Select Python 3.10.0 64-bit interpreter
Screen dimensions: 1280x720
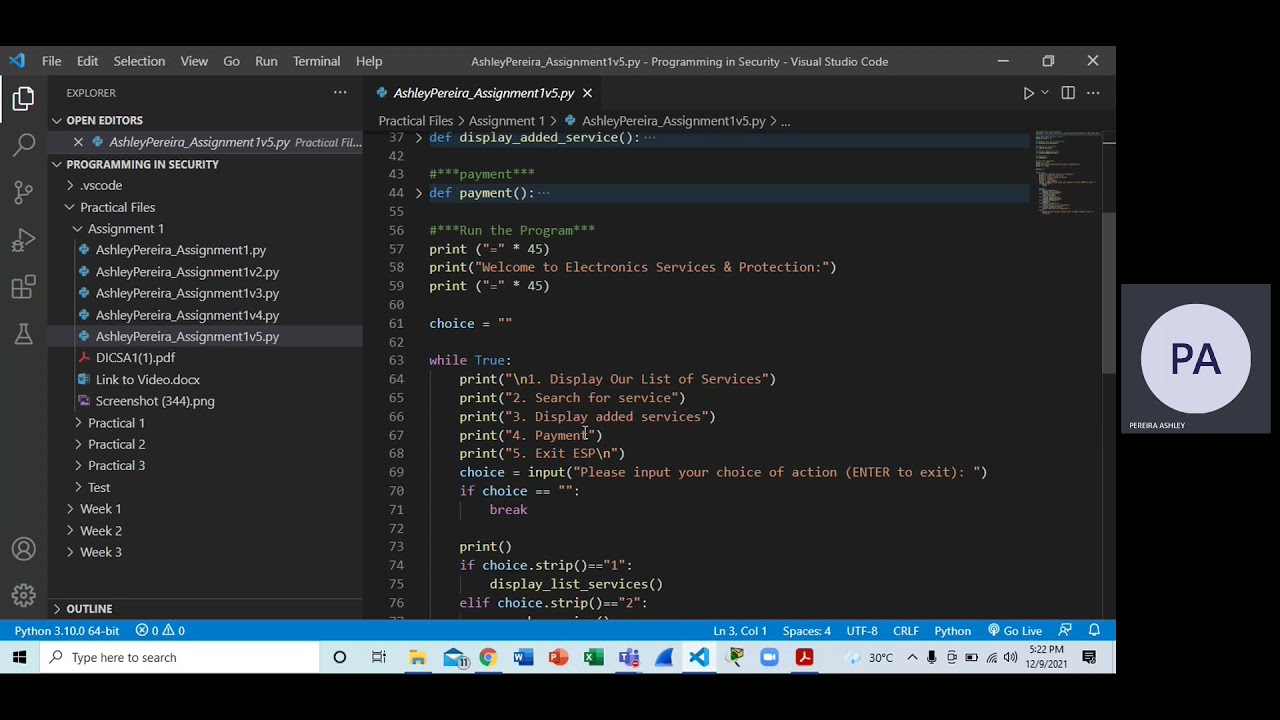pyautogui.click(x=66, y=631)
